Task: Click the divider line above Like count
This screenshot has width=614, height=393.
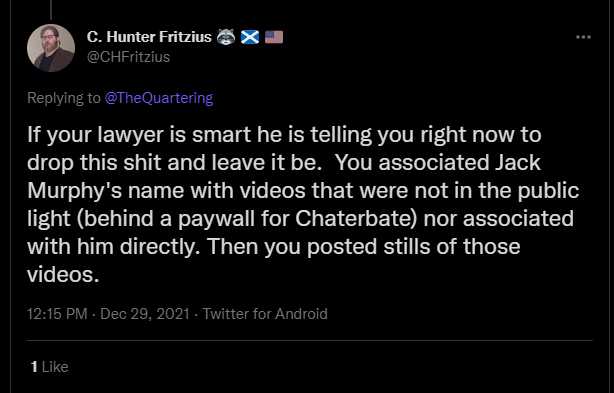Action: click(310, 341)
